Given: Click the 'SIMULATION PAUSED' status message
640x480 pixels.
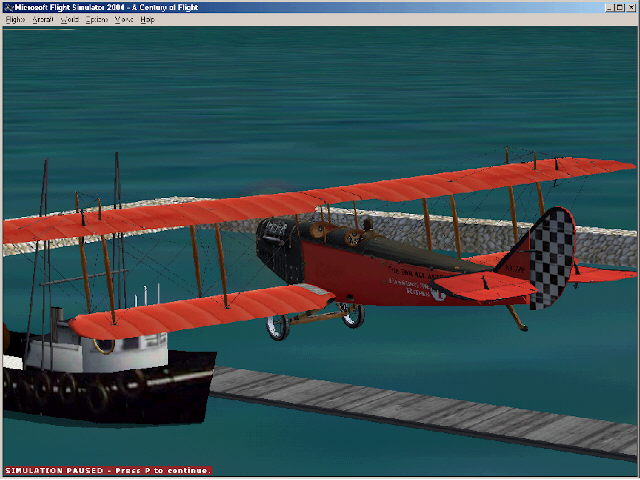Looking at the screenshot, I should point(108,471).
